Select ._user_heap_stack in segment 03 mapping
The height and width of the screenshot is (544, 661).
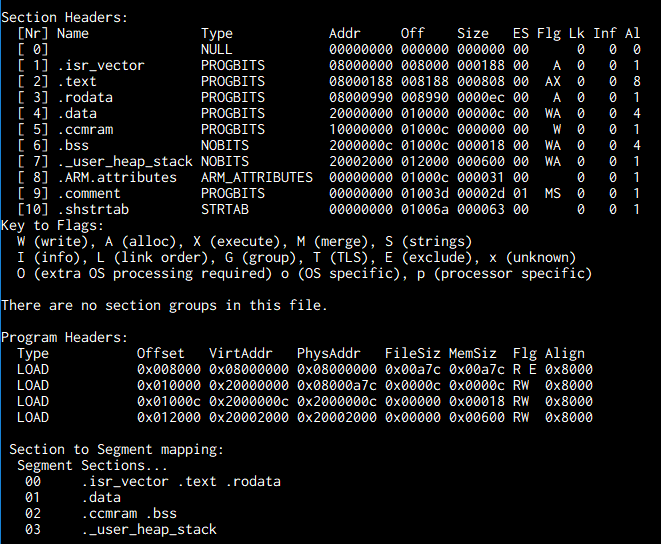[149, 530]
